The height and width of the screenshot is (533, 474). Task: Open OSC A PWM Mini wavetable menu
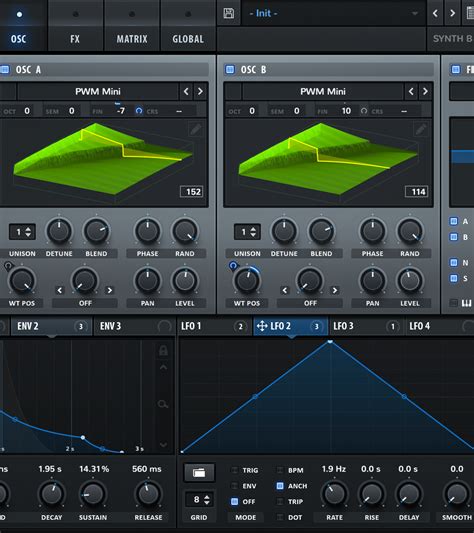(98, 91)
